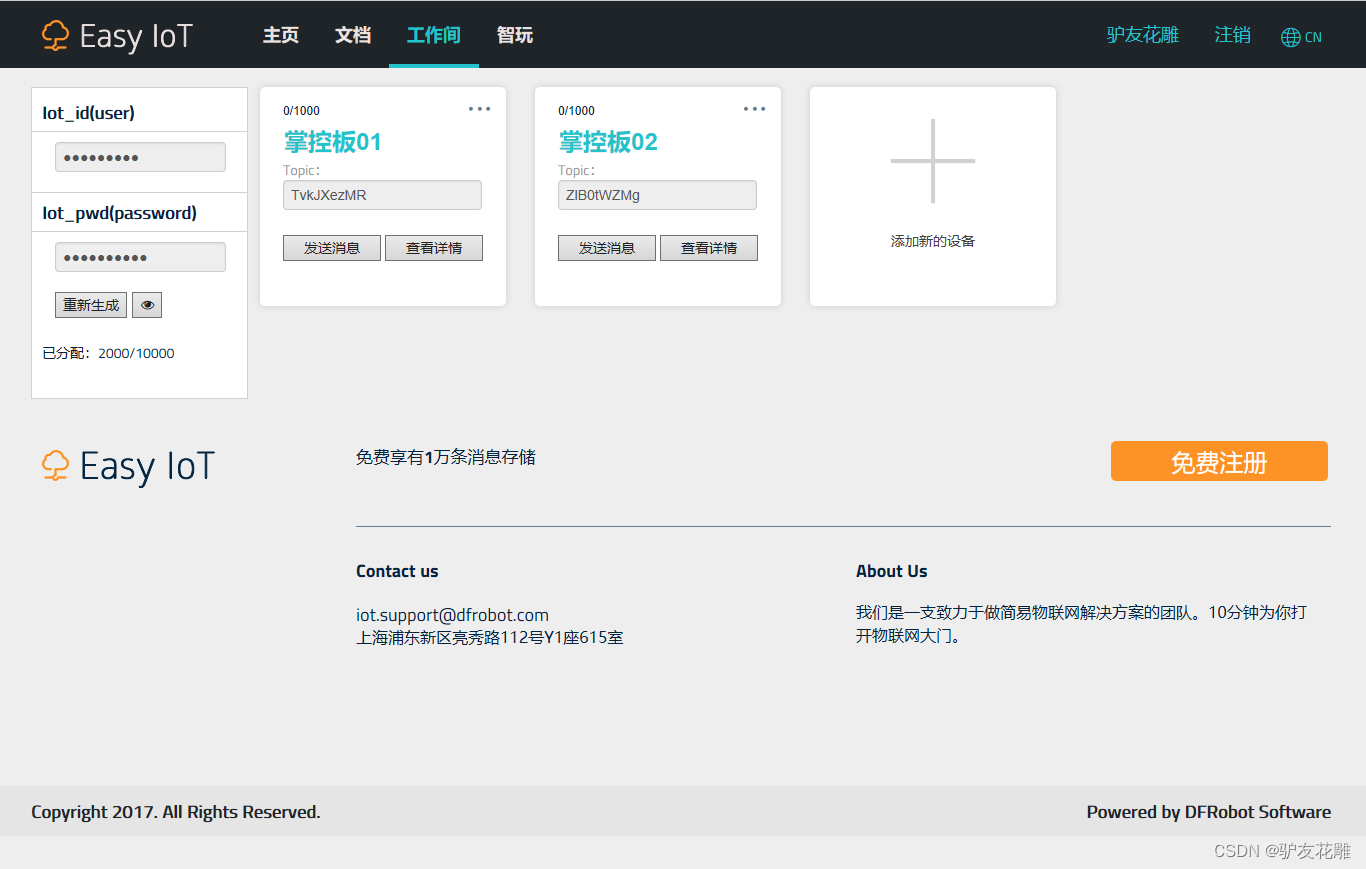Screen dimensions: 1366x869
Task: Open the three-dot menu on 掌控板01
Action: [x=480, y=109]
